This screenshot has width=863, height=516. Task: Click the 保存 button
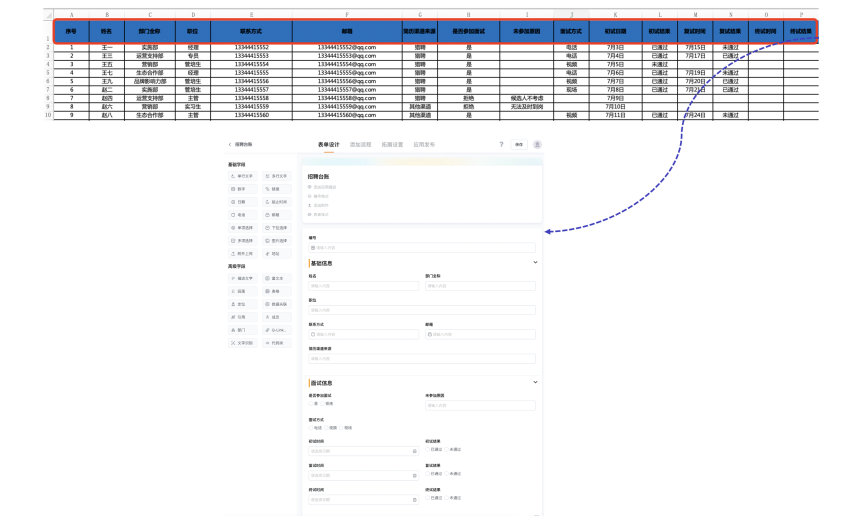(519, 145)
